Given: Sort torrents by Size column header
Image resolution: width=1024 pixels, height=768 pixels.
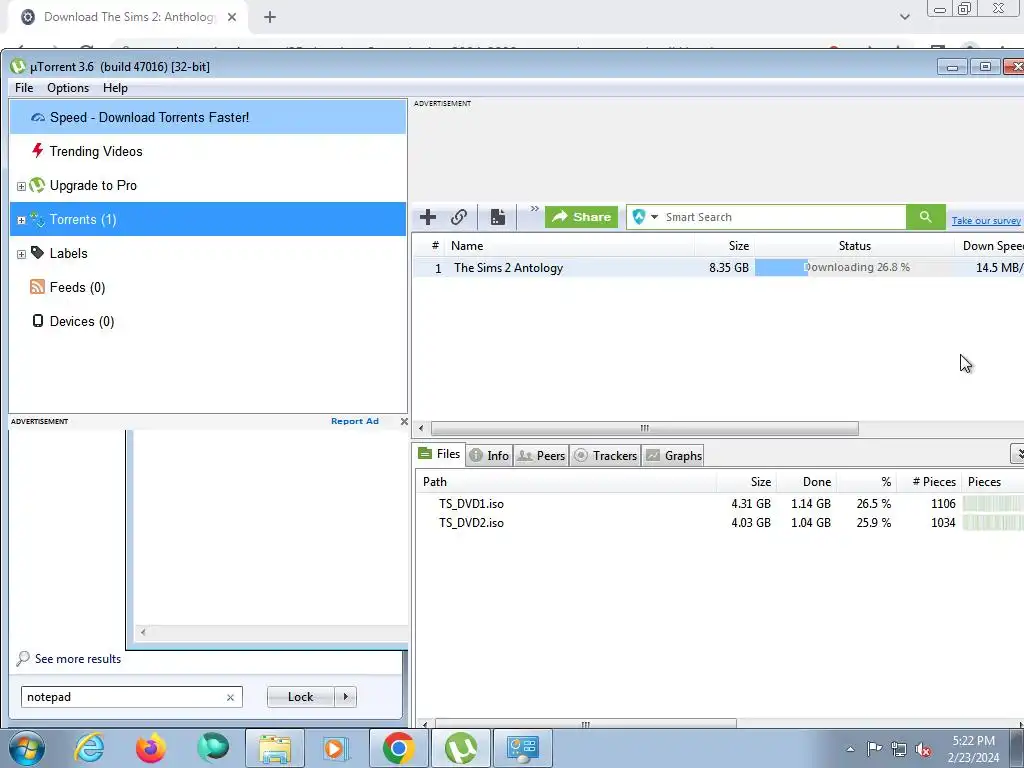Looking at the screenshot, I should point(724,246).
